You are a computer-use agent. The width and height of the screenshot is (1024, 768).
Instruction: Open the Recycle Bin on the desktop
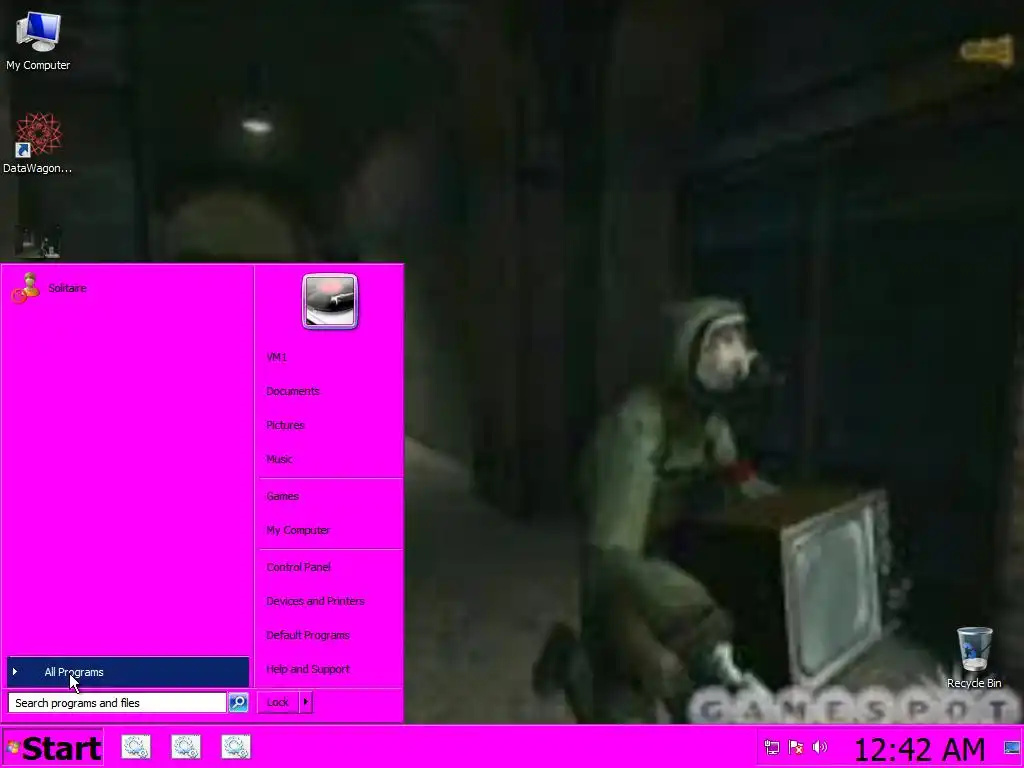974,658
